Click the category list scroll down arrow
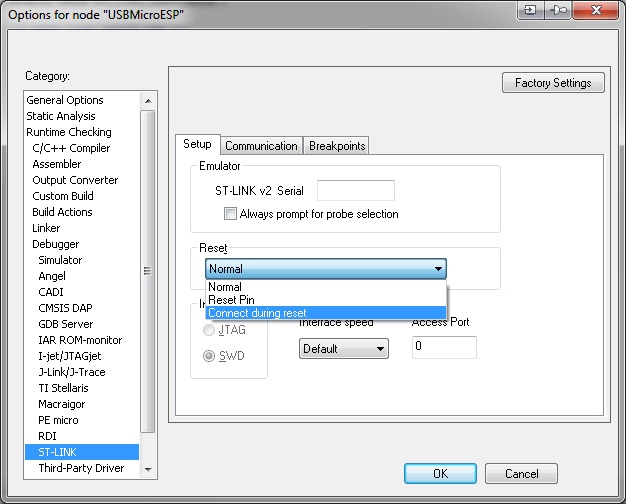Viewport: 626px width, 504px height. (148, 469)
